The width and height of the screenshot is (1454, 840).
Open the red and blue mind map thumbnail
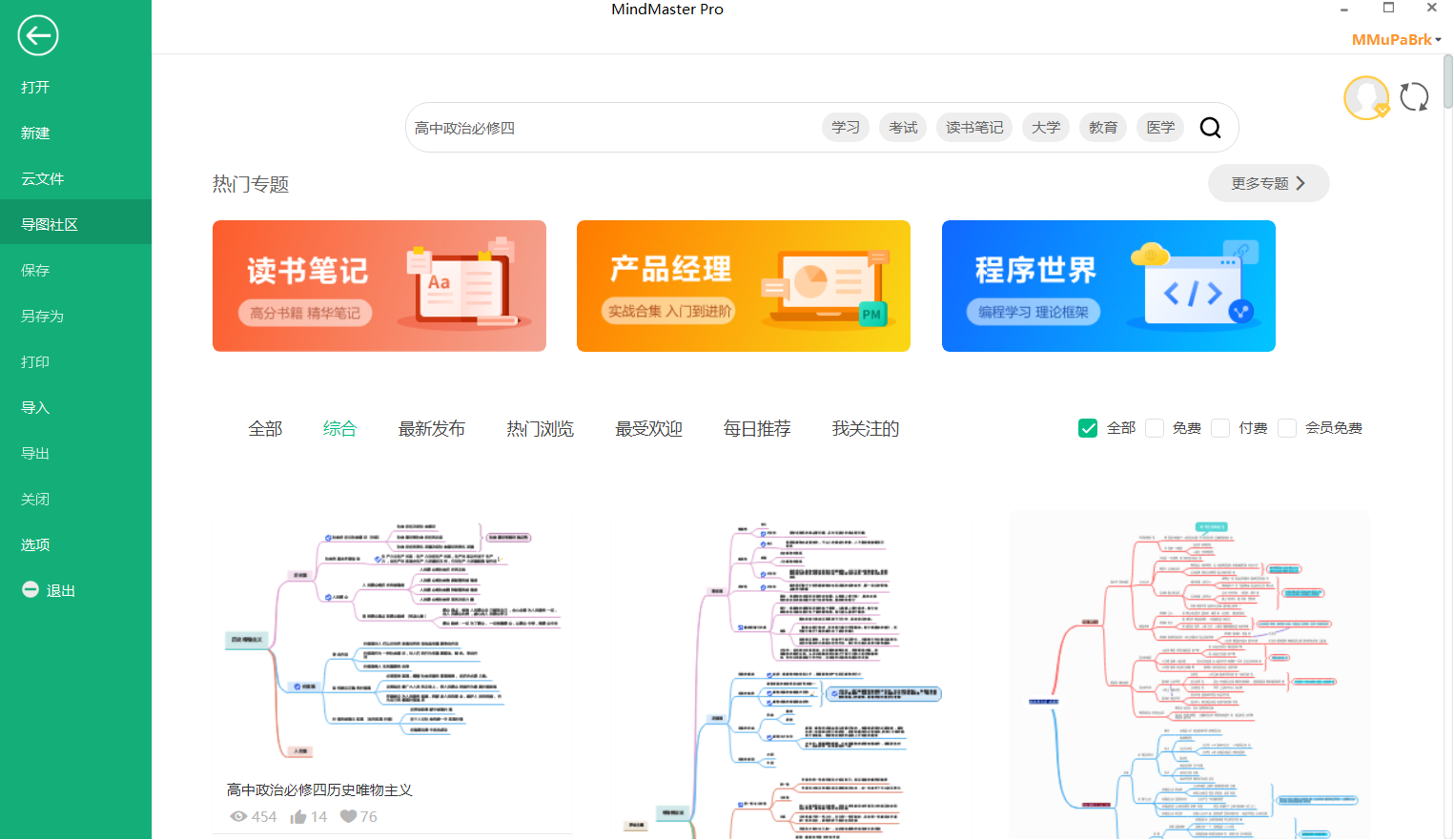(1189, 675)
